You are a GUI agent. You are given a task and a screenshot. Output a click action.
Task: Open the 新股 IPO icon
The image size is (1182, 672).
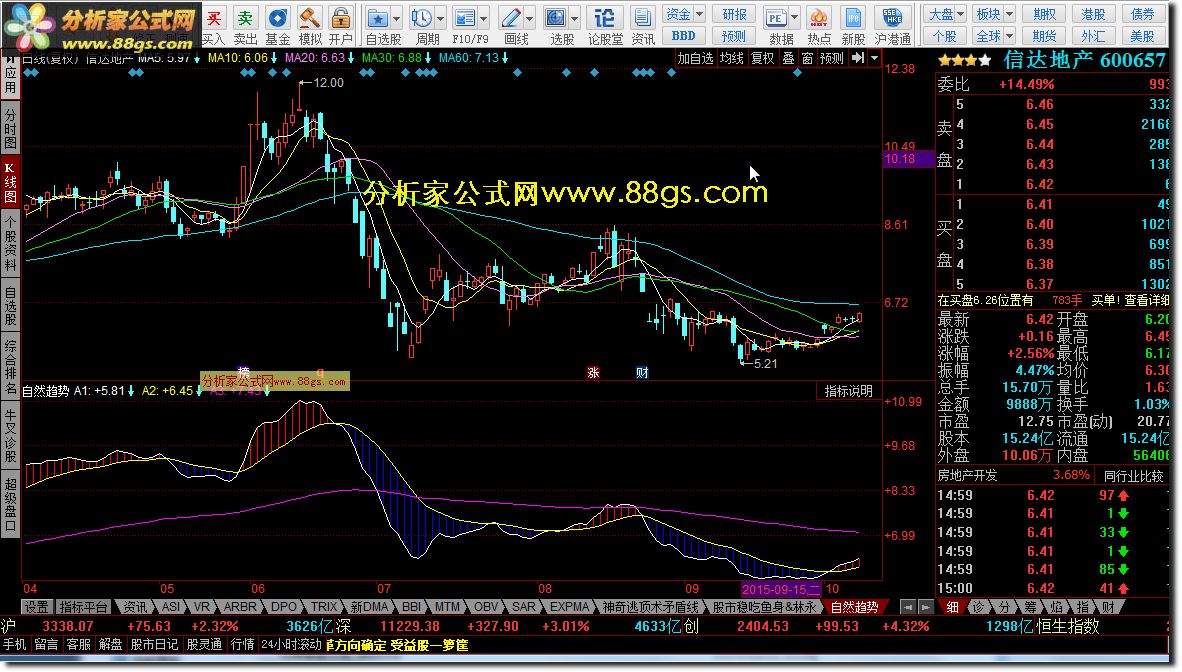(853, 18)
